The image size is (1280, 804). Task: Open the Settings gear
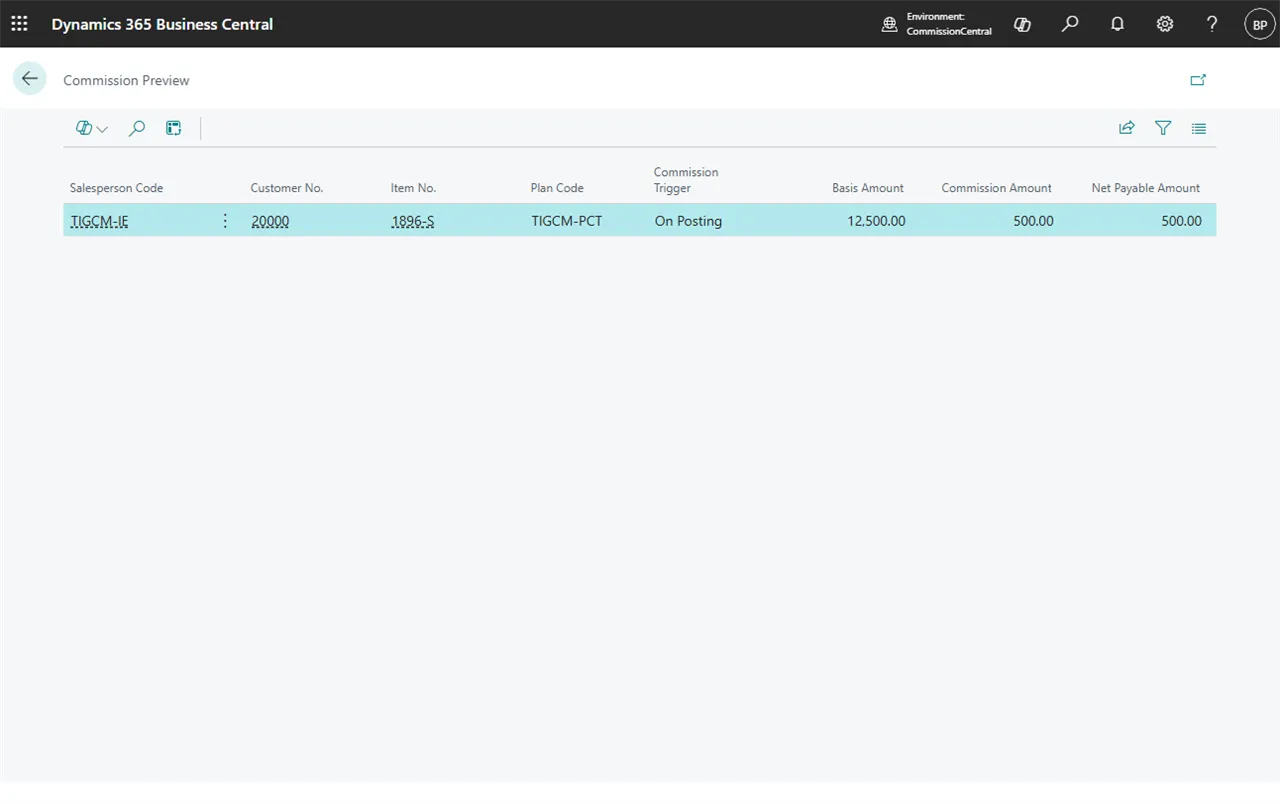(1165, 24)
